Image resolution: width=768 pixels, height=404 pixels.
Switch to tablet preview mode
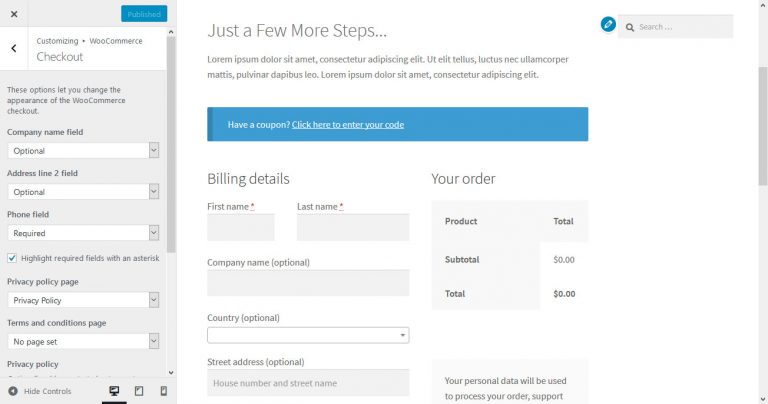pyautogui.click(x=139, y=391)
